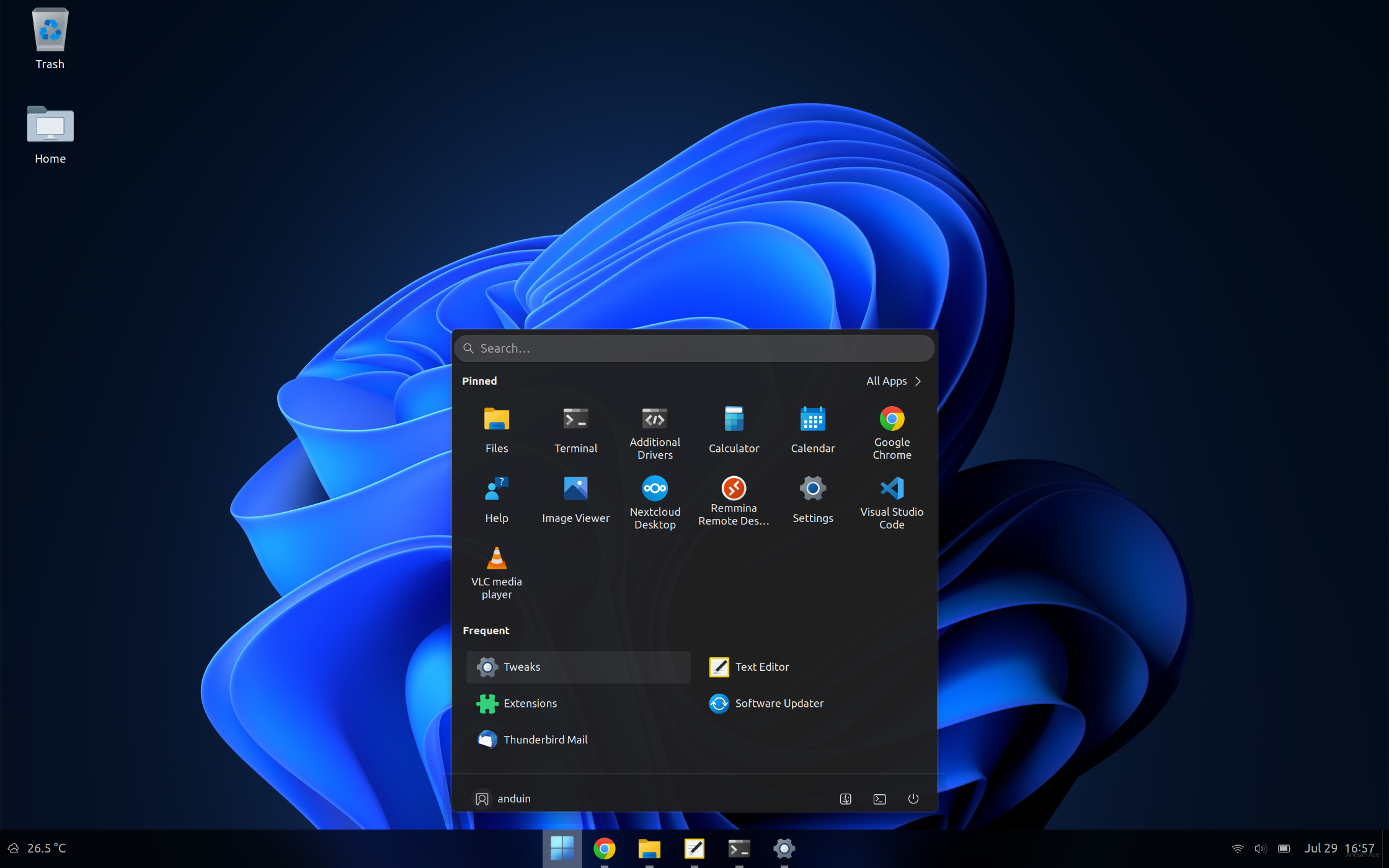Open pinned Calendar app
Viewport: 1389px width, 868px height.
(812, 430)
